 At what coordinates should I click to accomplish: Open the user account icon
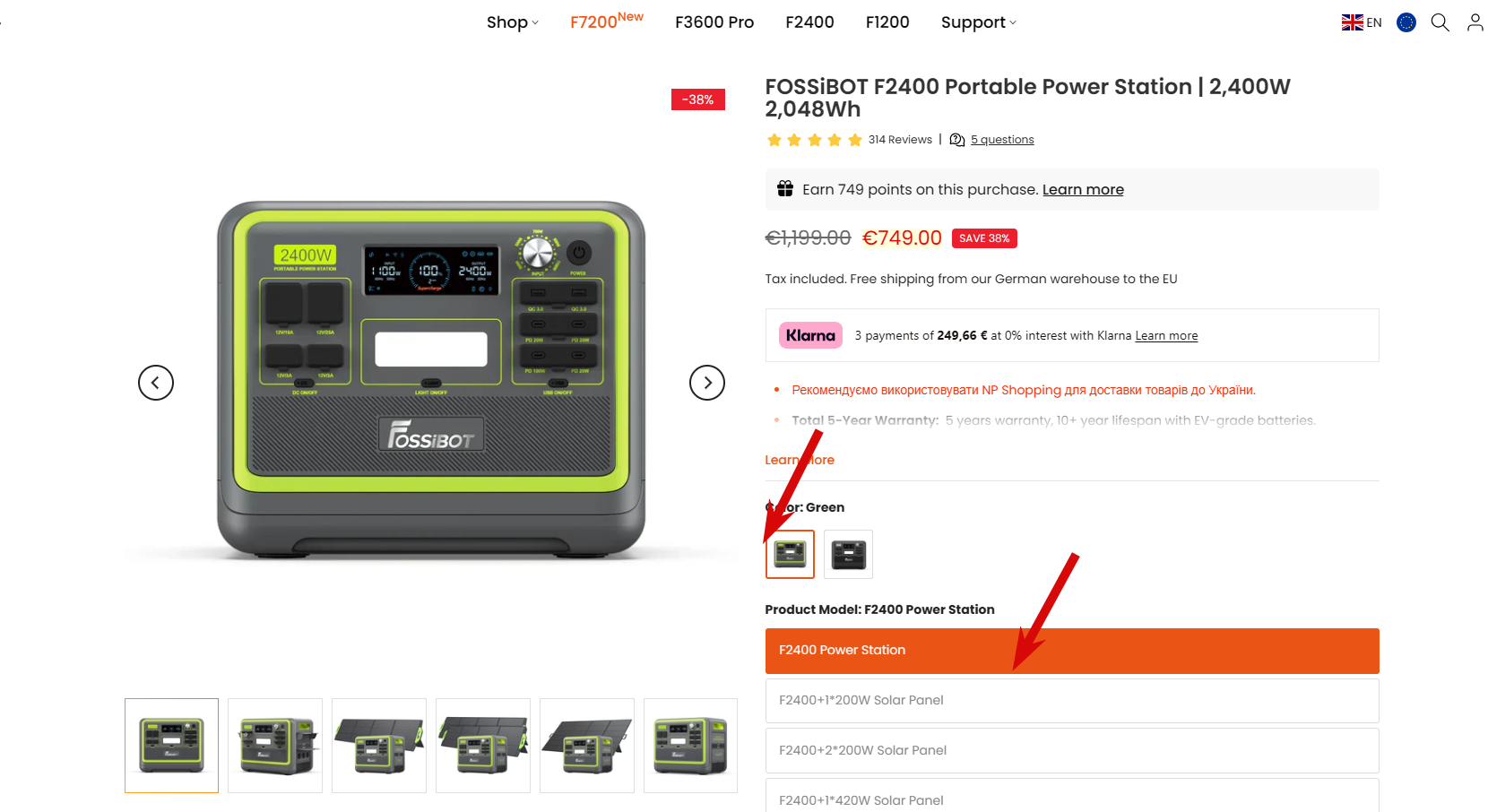(1475, 22)
